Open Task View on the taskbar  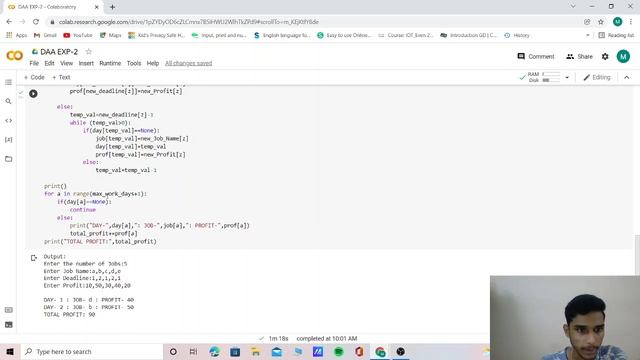point(193,351)
